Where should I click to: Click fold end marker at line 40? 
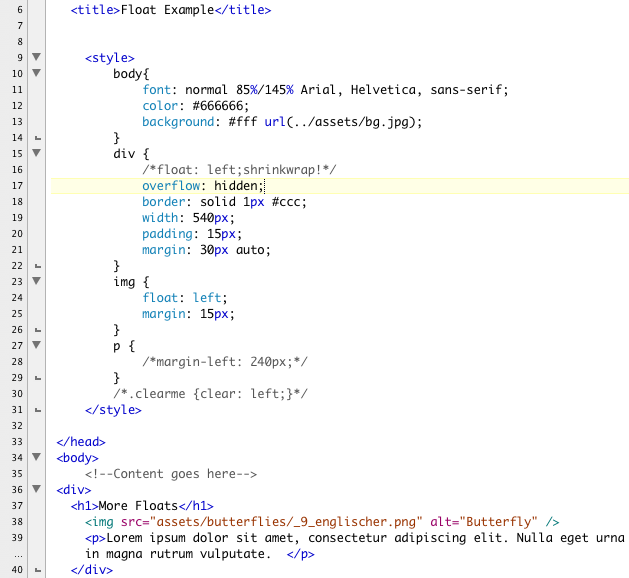(37, 570)
